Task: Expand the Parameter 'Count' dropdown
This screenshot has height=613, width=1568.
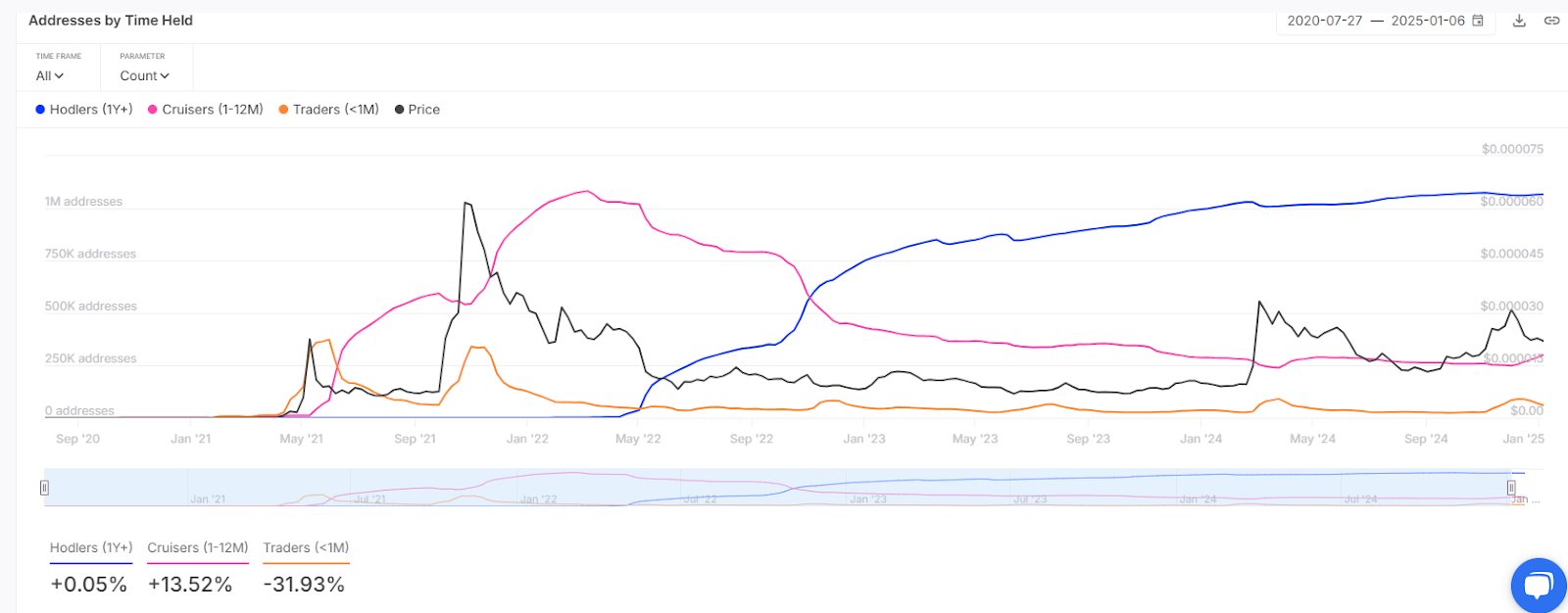Action: (144, 75)
